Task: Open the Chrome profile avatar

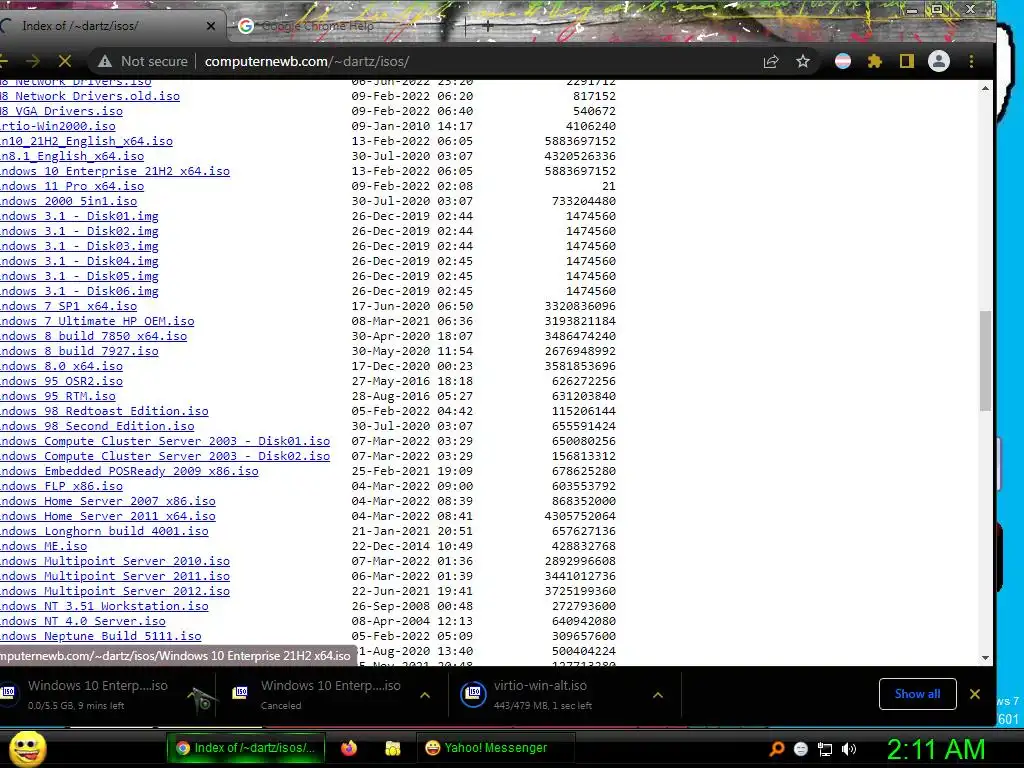Action: 938,61
